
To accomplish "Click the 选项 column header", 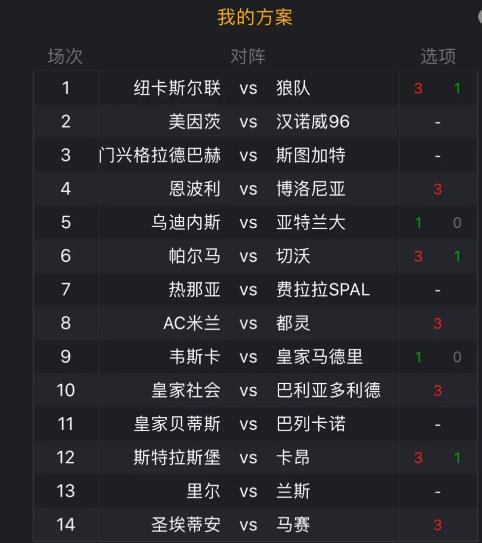I will tap(438, 56).
